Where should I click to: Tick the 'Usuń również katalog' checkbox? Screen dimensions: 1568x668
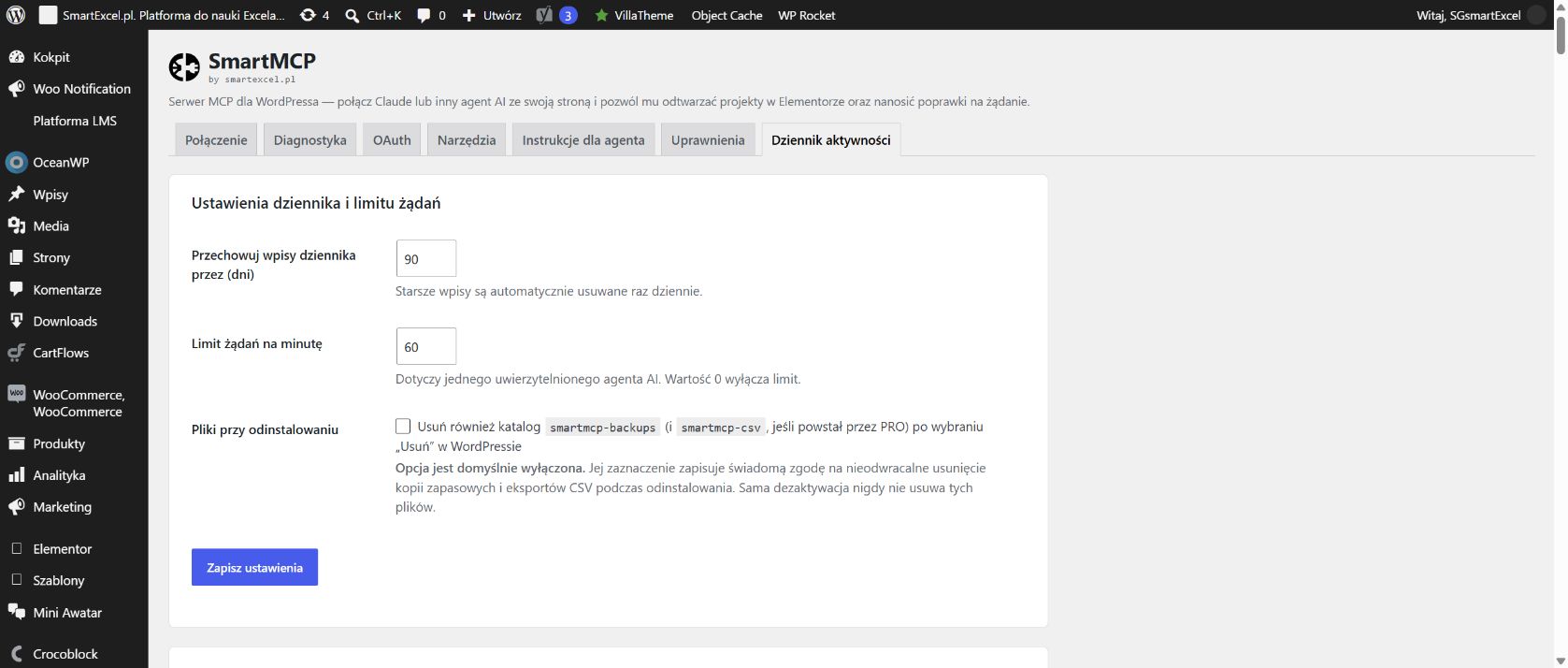pos(403,427)
